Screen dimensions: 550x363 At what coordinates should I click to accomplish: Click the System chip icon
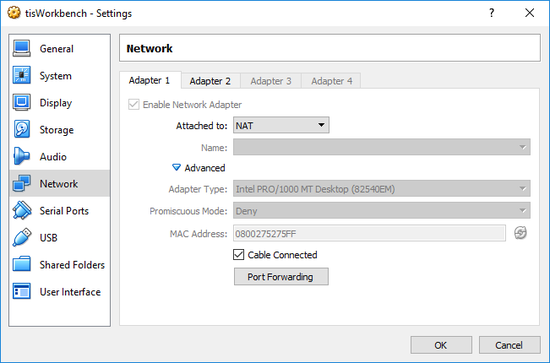(22, 75)
